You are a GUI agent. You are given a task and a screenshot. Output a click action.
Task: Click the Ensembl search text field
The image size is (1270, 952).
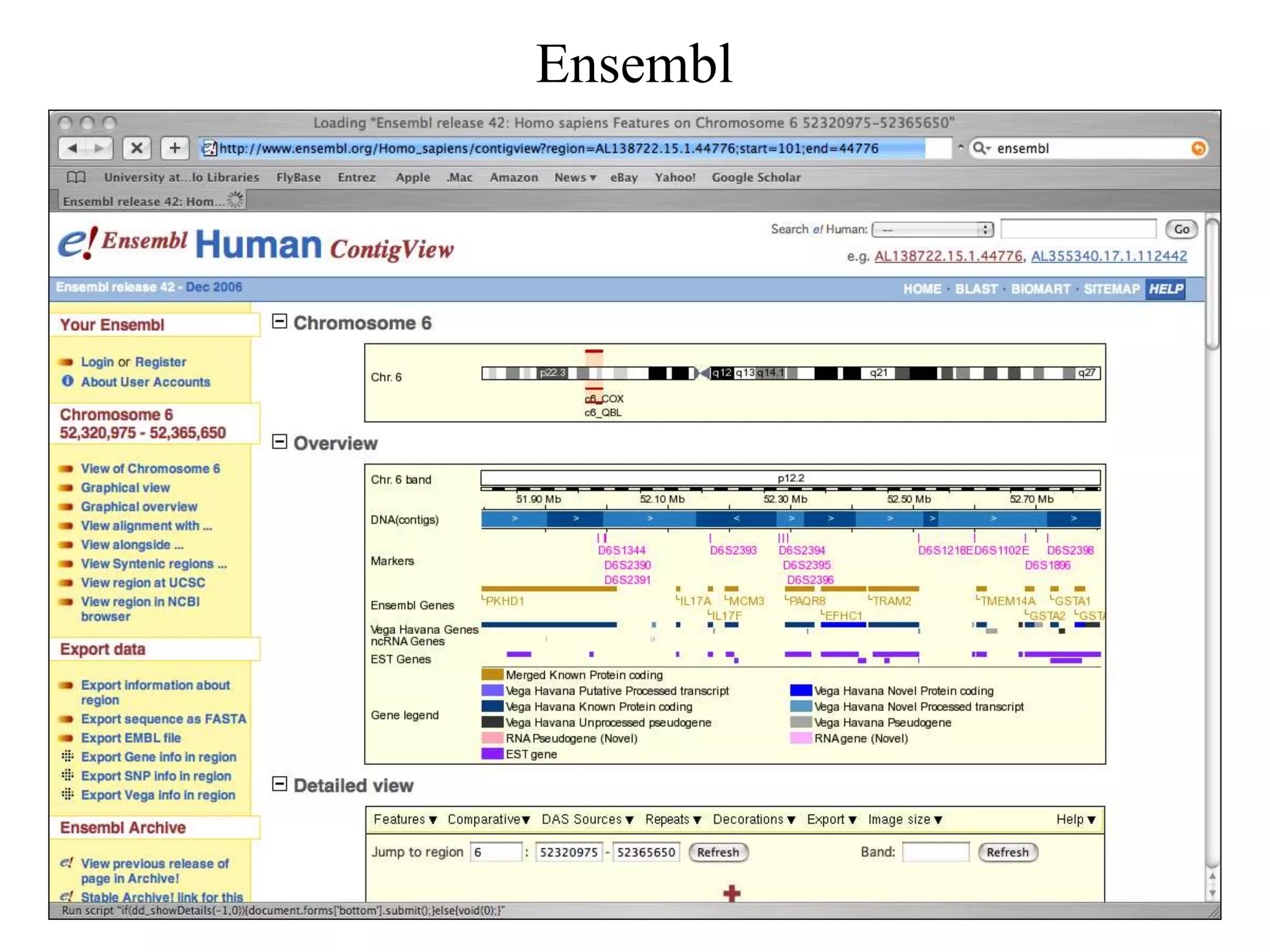(1078, 229)
